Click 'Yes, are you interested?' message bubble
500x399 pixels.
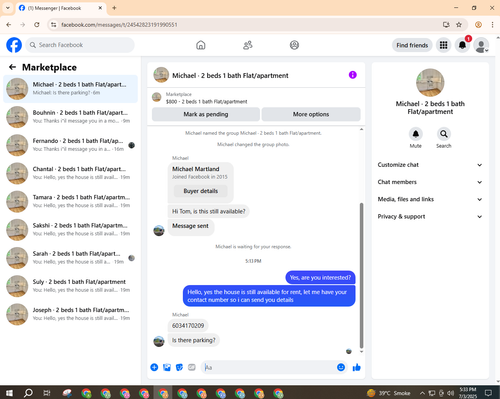[x=320, y=278]
